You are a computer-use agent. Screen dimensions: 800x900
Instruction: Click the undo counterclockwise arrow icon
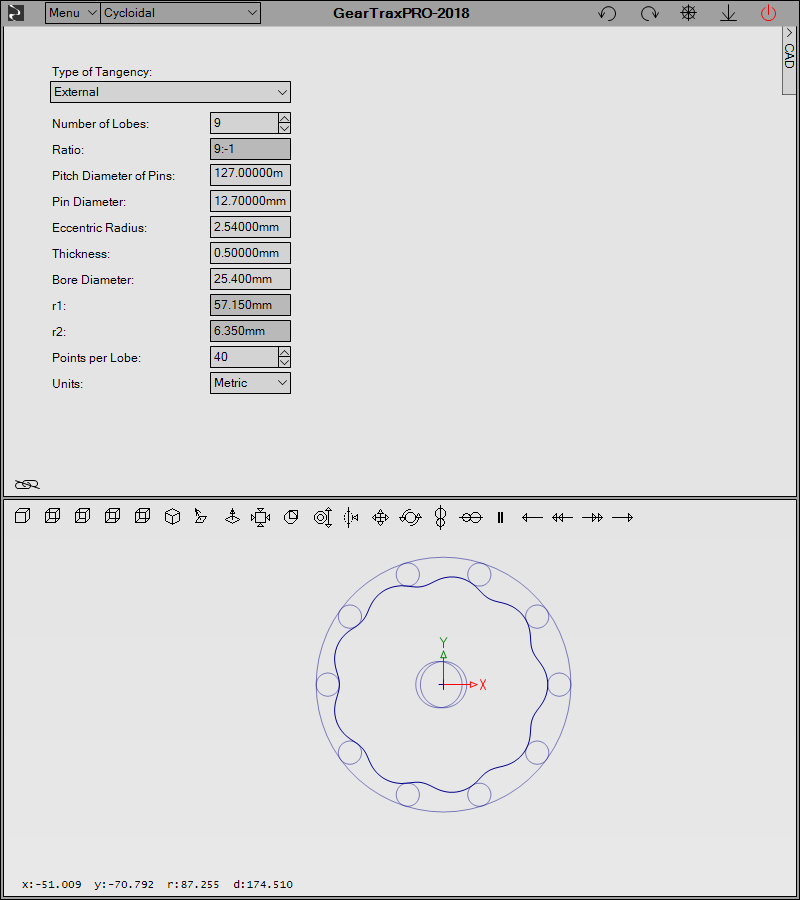[607, 13]
